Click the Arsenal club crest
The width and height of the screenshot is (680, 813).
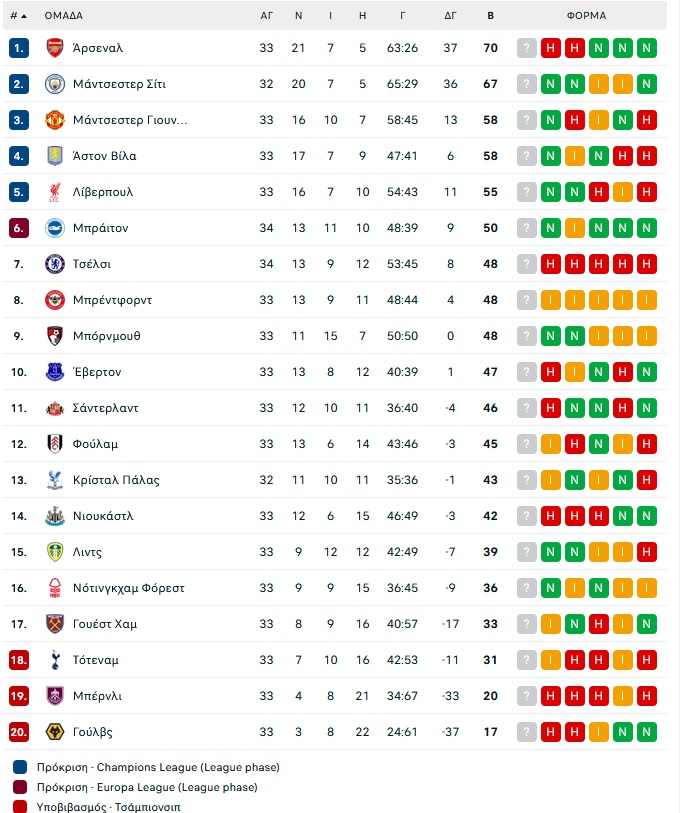point(54,47)
